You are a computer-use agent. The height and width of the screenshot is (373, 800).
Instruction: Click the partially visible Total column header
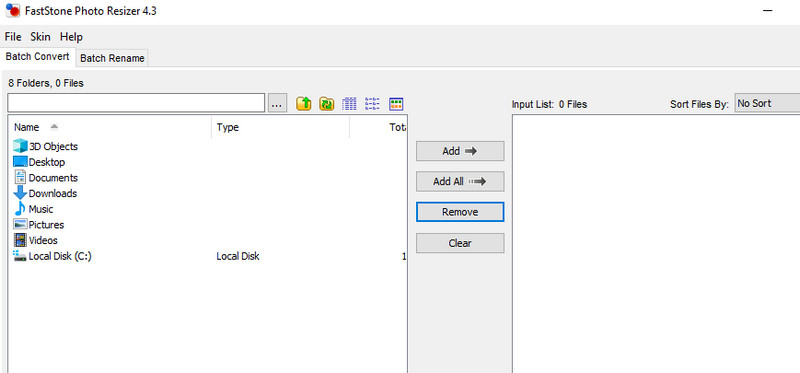(x=378, y=127)
